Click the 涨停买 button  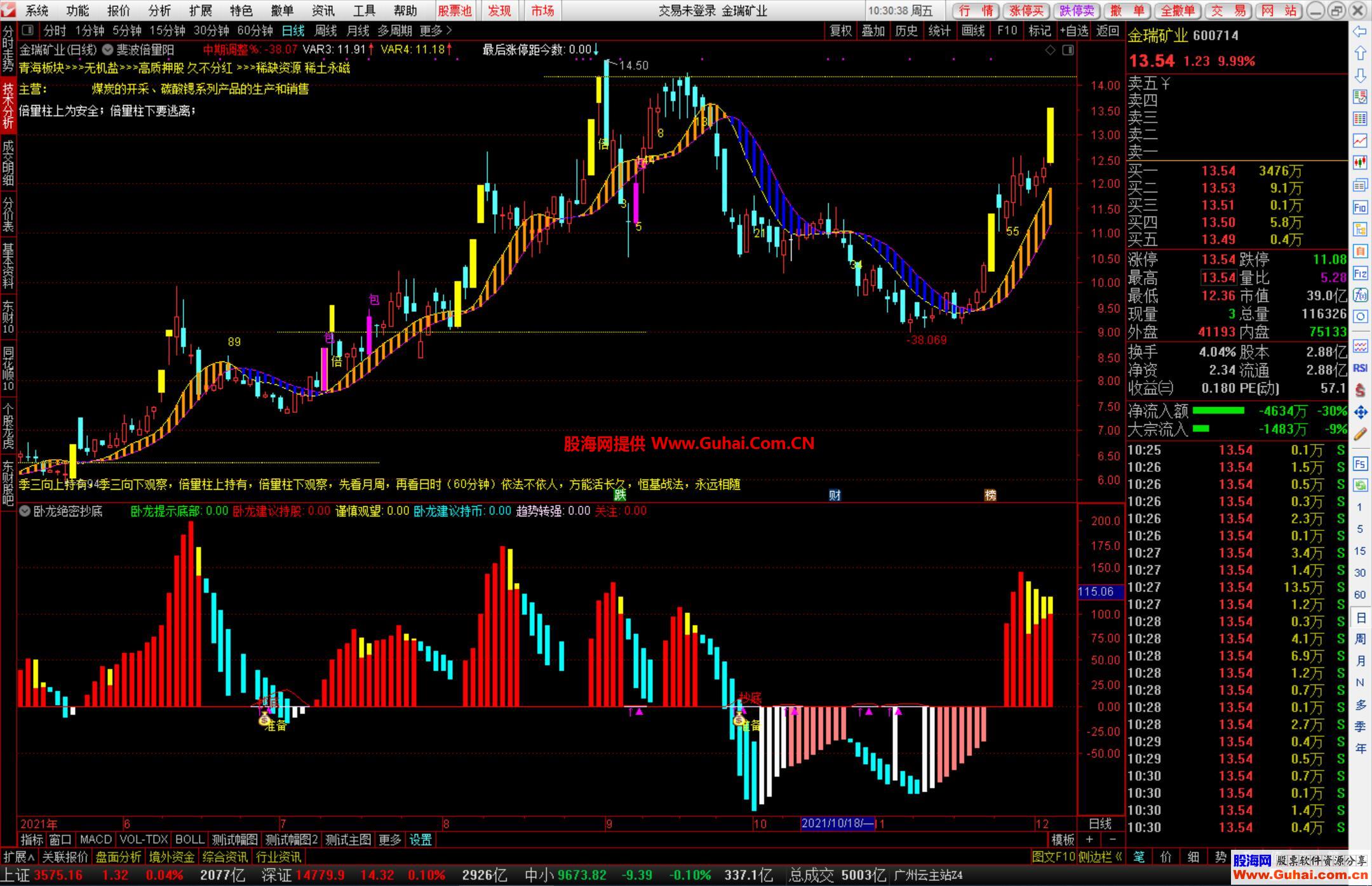click(x=1026, y=11)
